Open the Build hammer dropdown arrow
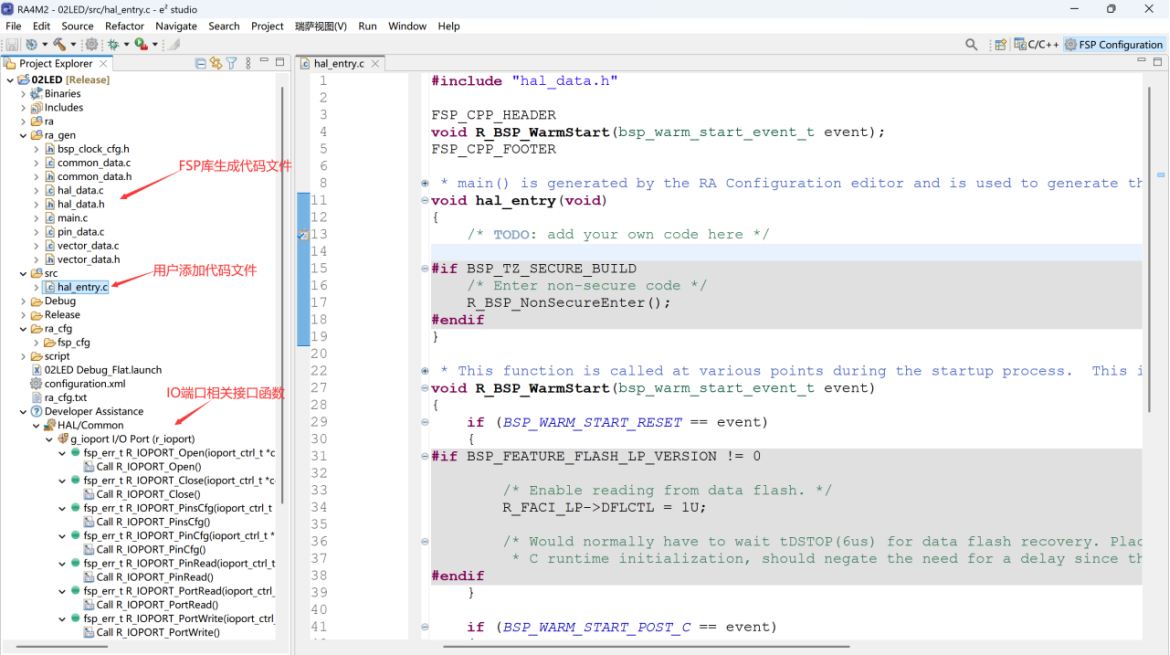Screen dimensions: 1170x655 73,45
